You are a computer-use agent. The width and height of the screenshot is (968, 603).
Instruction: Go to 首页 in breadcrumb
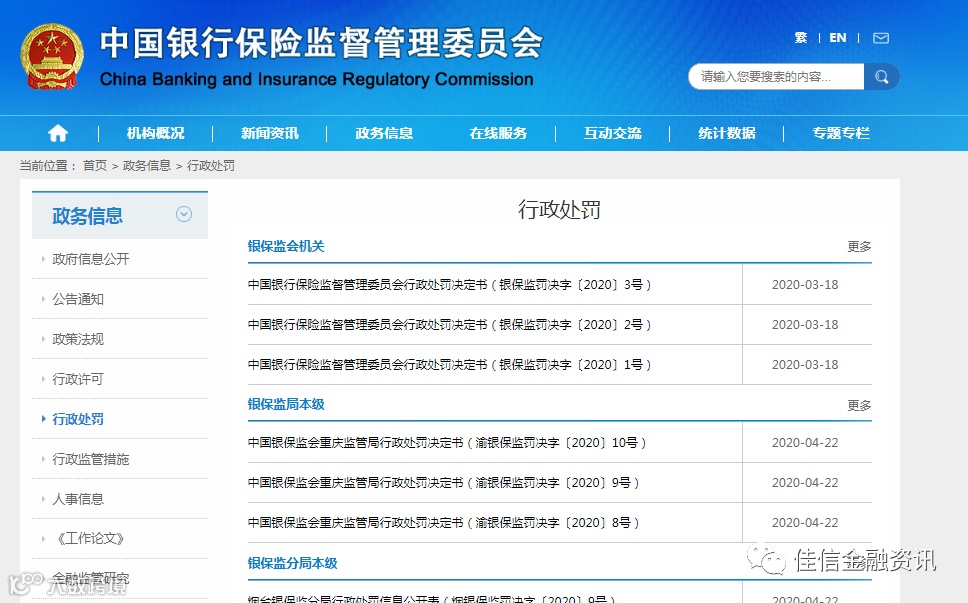(95, 165)
